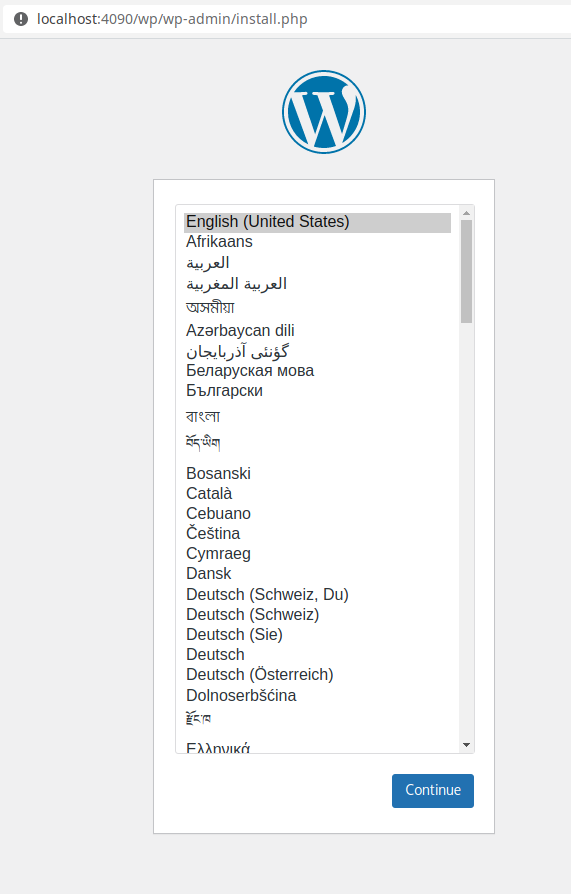The image size is (571, 894).
Task: Select Dolnoserbšćina language option
Action: 318,696
